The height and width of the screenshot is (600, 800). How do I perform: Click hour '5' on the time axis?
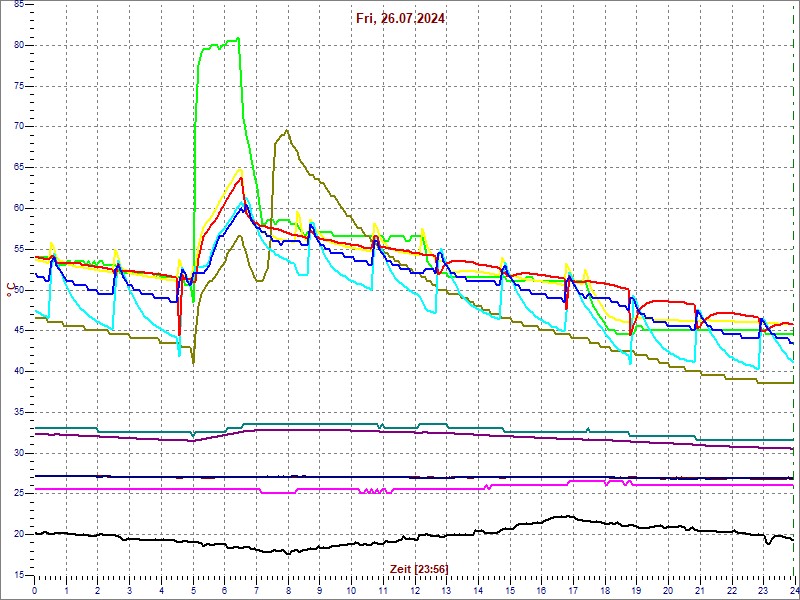[x=193, y=590]
